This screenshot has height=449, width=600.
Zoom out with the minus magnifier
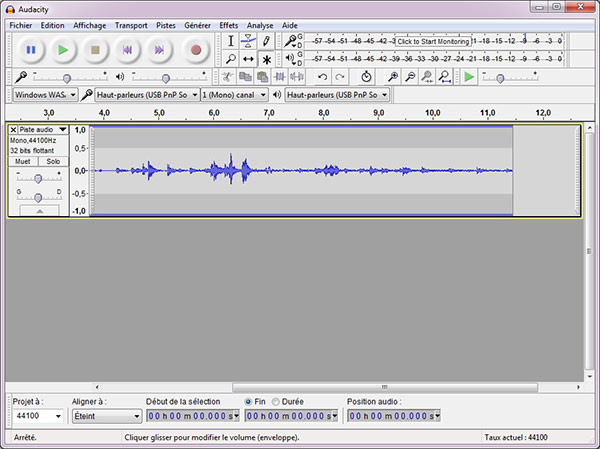(410, 77)
